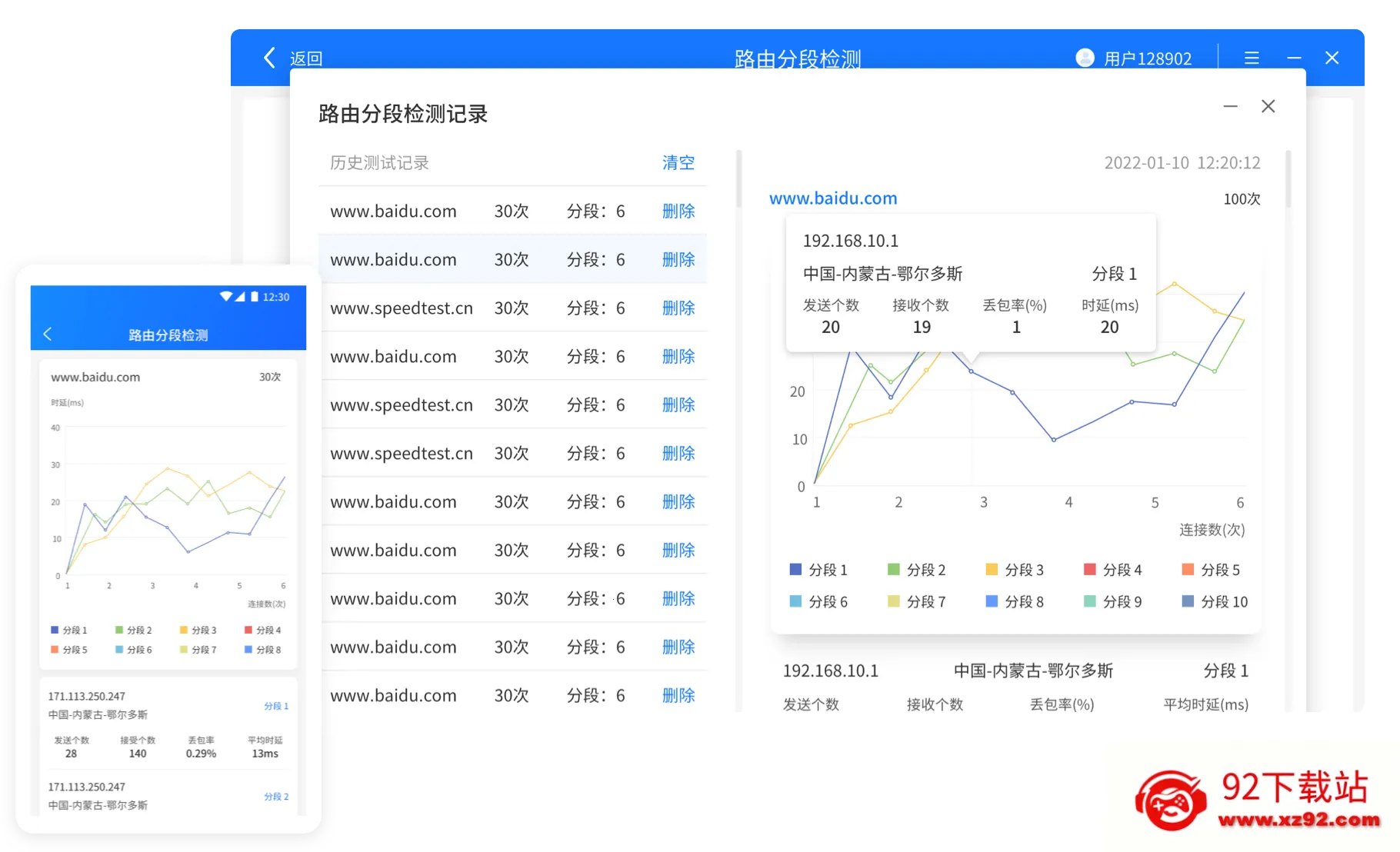Toggle 分段 4 legend in desktop chart
Screen dimensions: 1400x852
1113,570
